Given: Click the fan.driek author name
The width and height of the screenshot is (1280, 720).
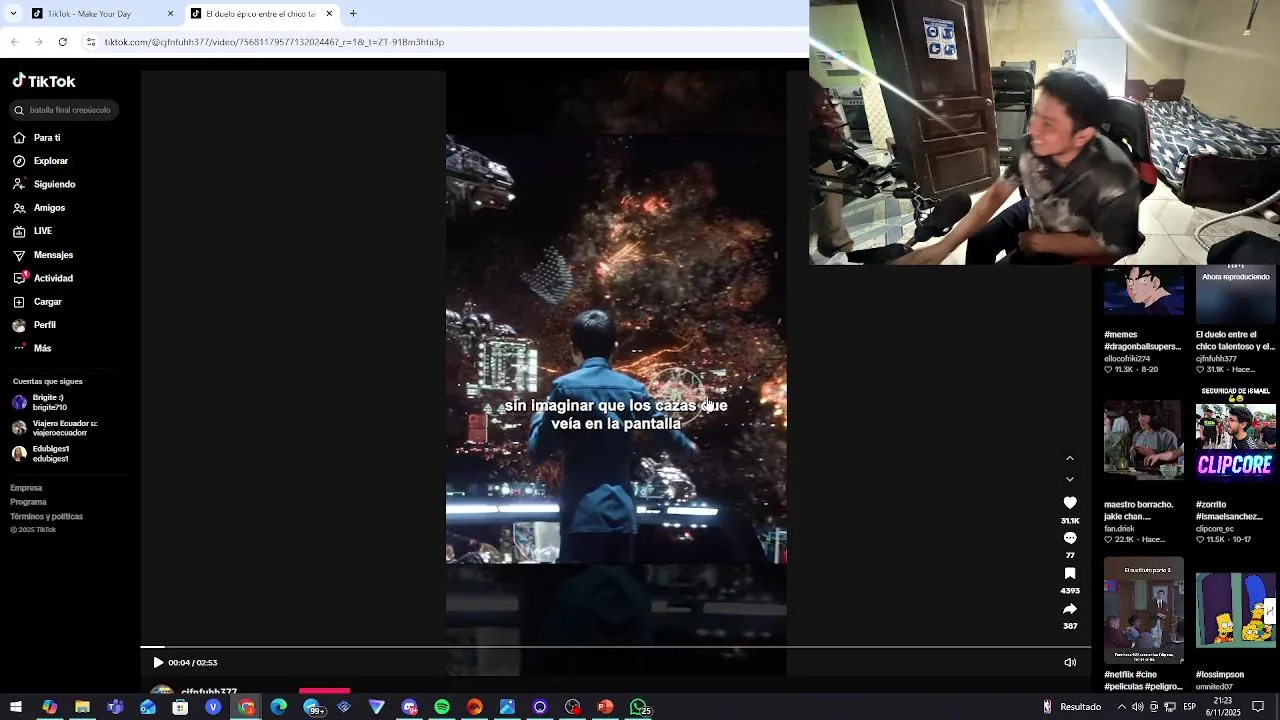Looking at the screenshot, I should tap(1119, 528).
